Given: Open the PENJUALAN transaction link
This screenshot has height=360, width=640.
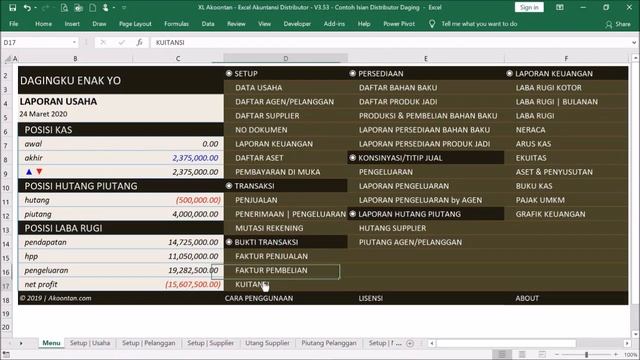Looking at the screenshot, I should (x=256, y=200).
